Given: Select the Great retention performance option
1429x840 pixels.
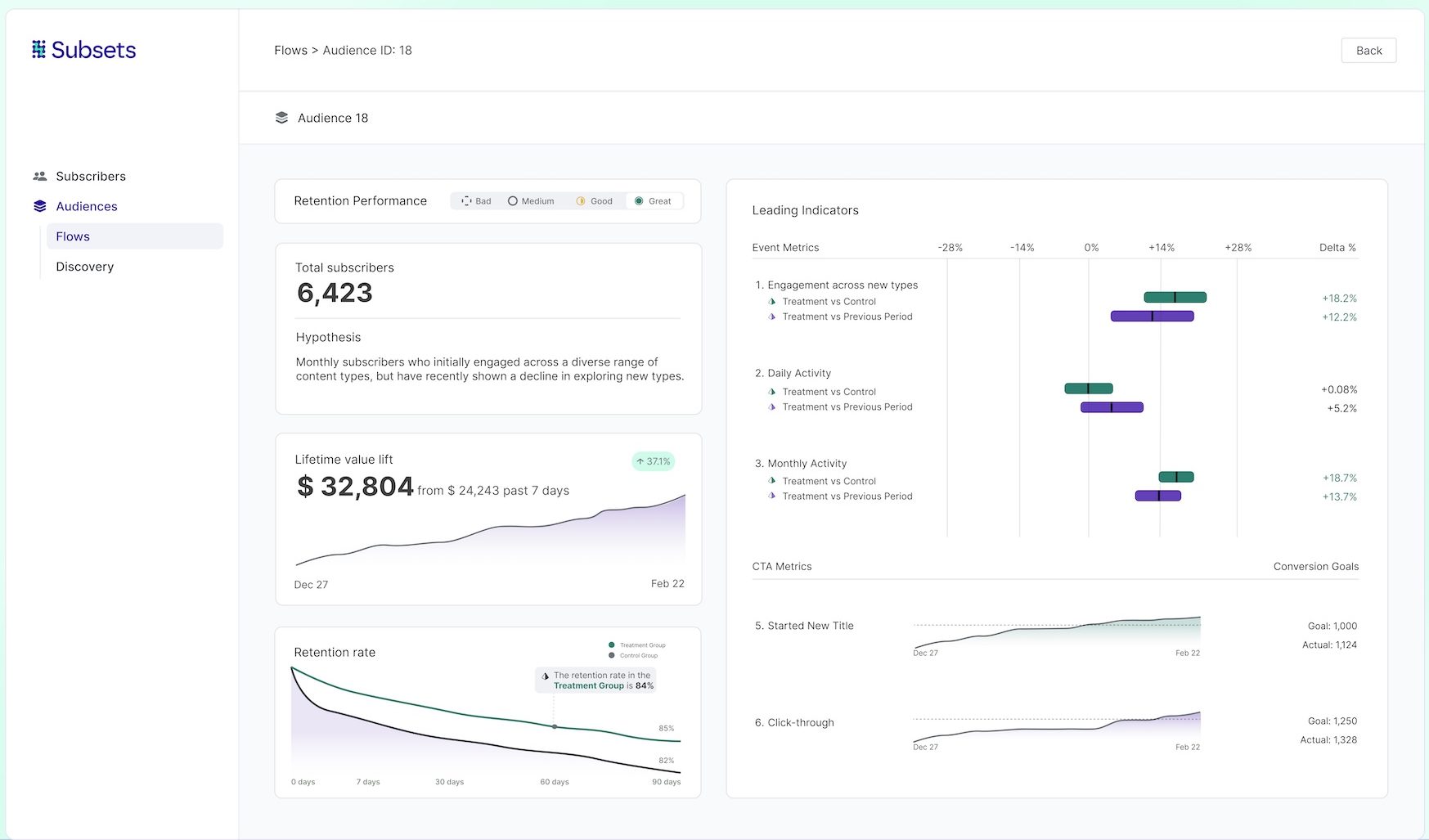Looking at the screenshot, I should point(653,201).
